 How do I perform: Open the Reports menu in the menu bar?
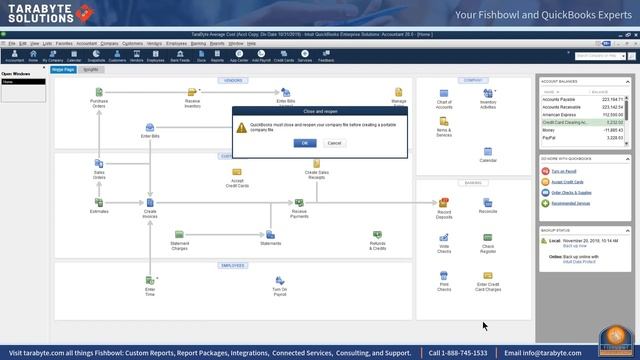pyautogui.click(x=217, y=43)
